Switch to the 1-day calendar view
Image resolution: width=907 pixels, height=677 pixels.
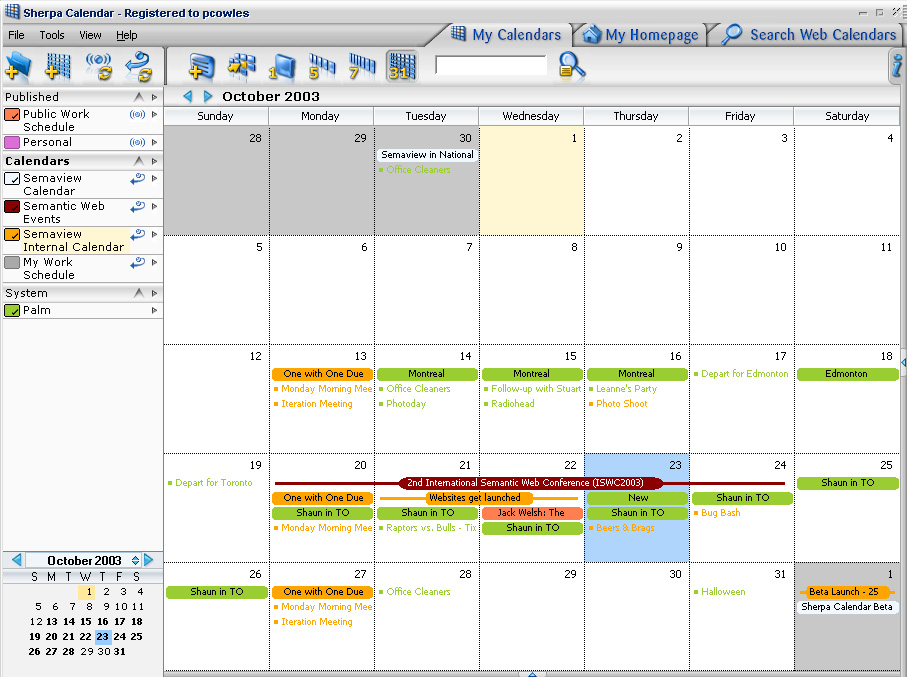[x=281, y=66]
